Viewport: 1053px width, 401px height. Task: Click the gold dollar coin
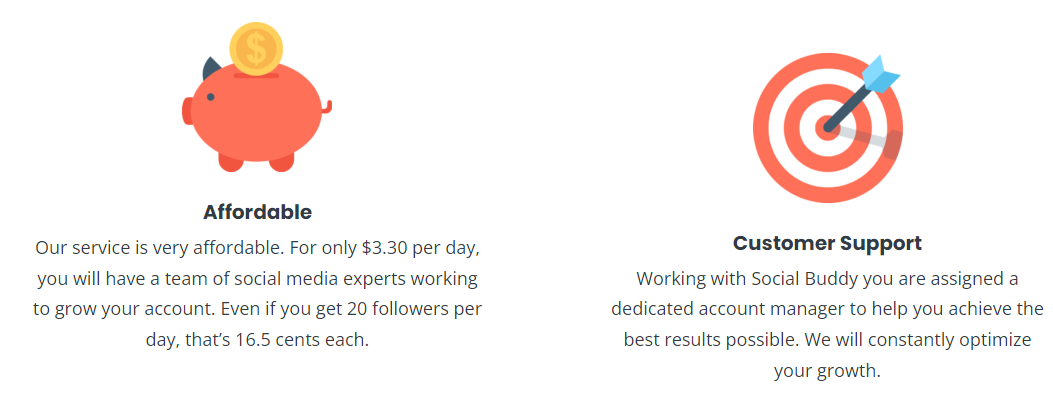coord(256,47)
